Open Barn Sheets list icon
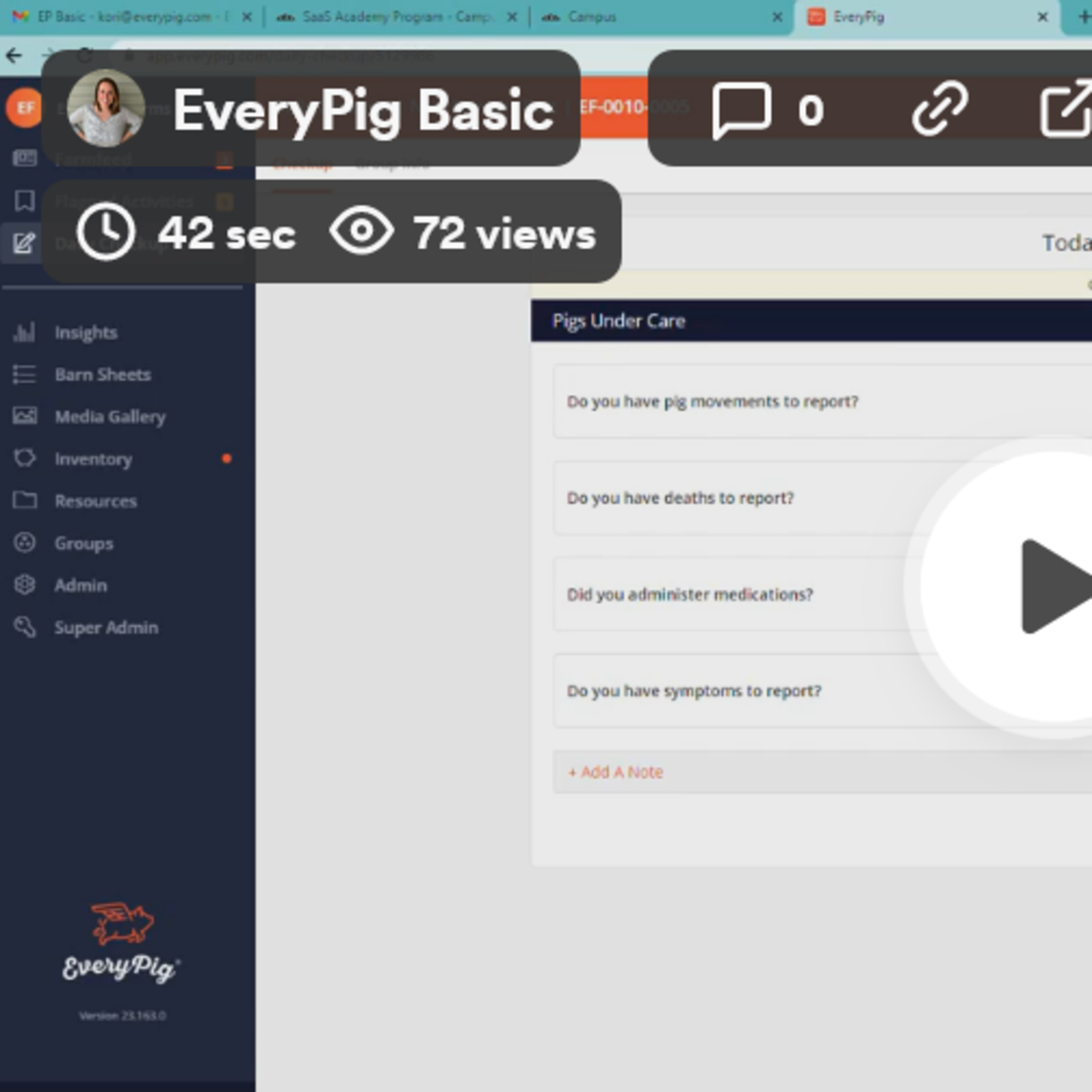Screen dimensions: 1092x1092 [24, 374]
